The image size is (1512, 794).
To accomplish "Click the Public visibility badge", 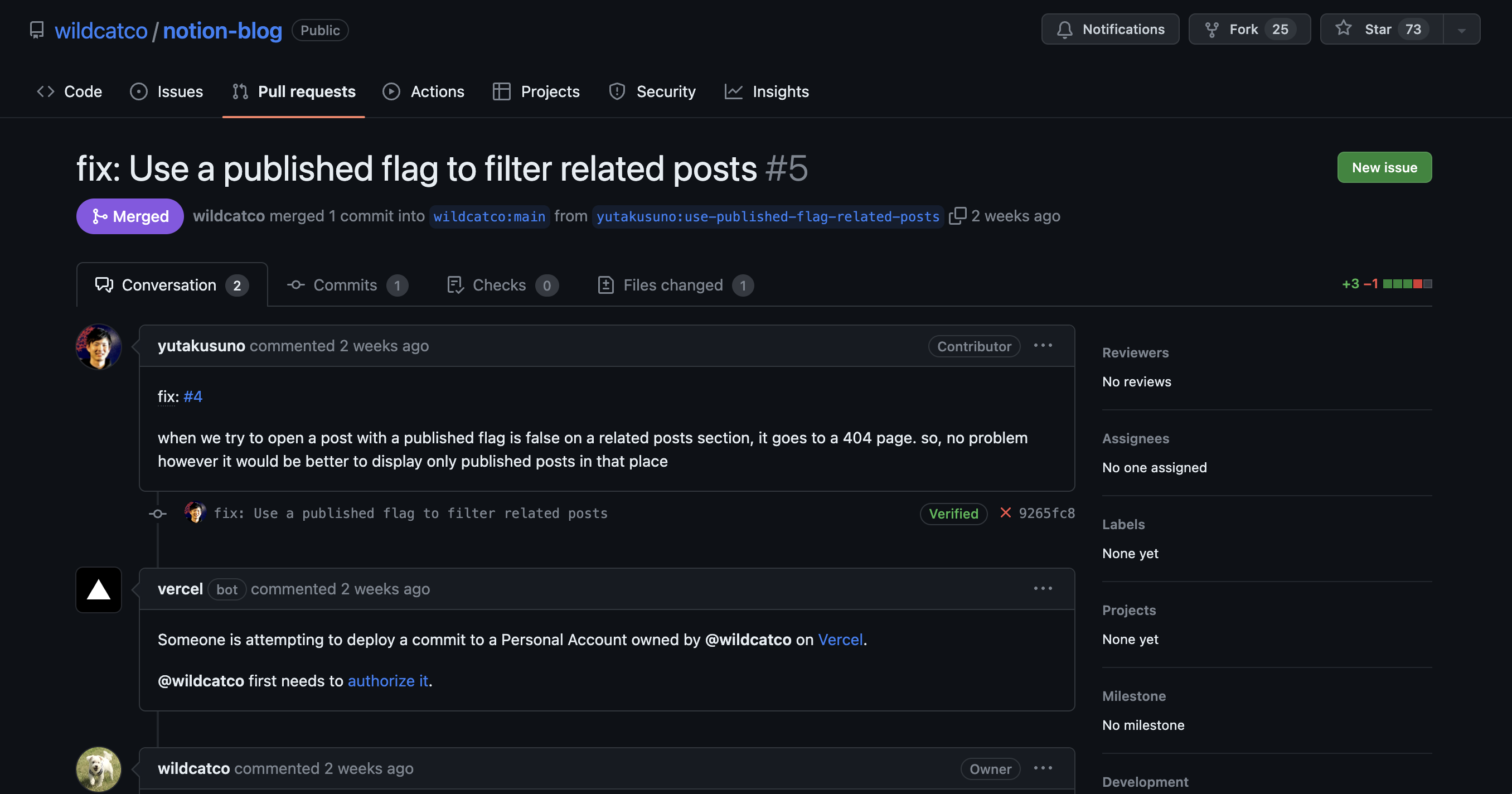I will (320, 31).
